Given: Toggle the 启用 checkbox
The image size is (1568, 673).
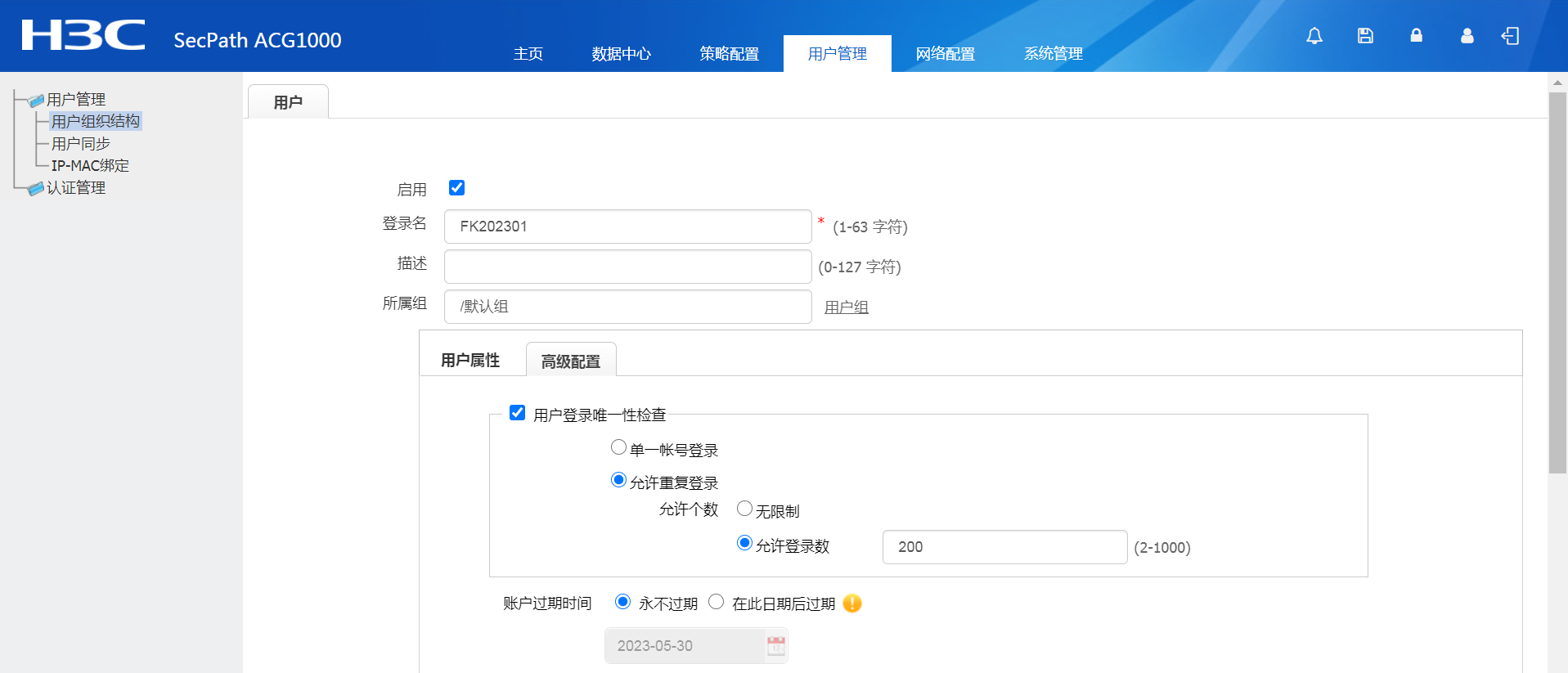Looking at the screenshot, I should (456, 188).
